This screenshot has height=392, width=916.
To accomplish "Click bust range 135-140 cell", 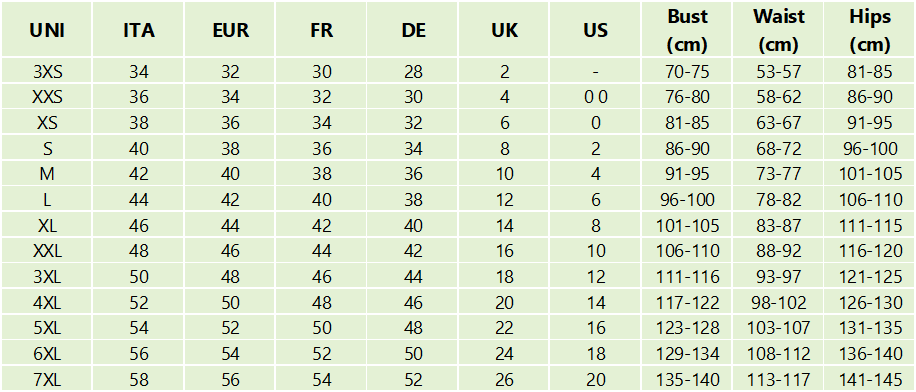I will 687,379.
